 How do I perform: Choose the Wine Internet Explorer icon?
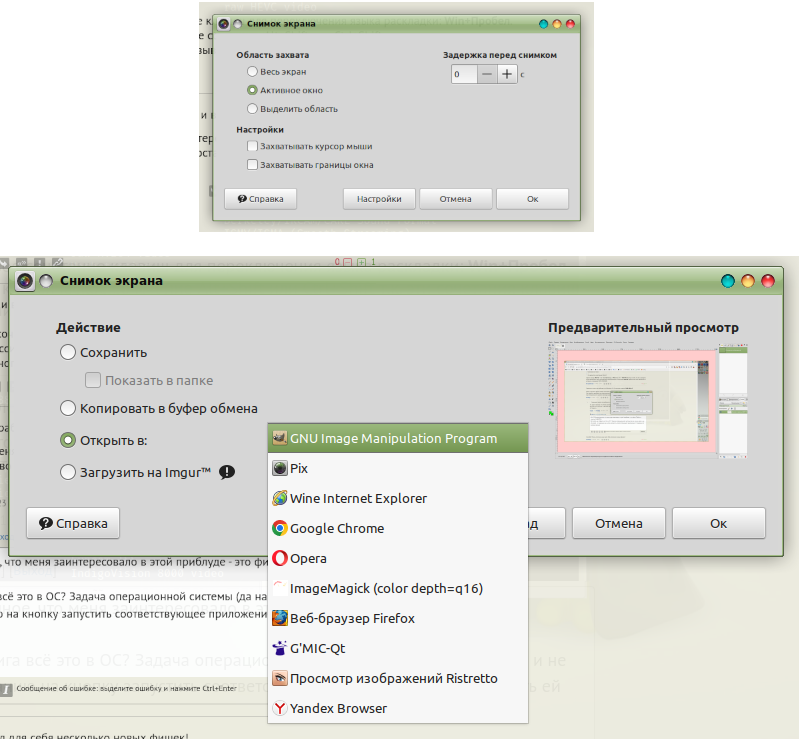pyautogui.click(x=281, y=498)
